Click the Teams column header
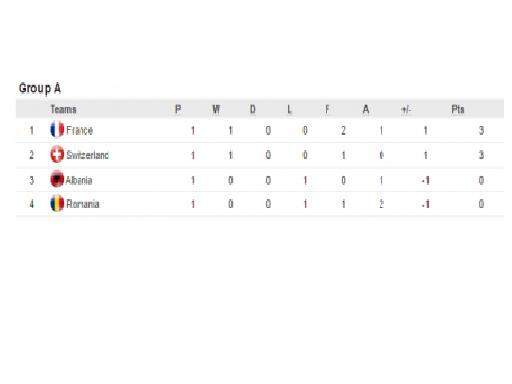Viewport: 512px width, 384px height. point(63,109)
